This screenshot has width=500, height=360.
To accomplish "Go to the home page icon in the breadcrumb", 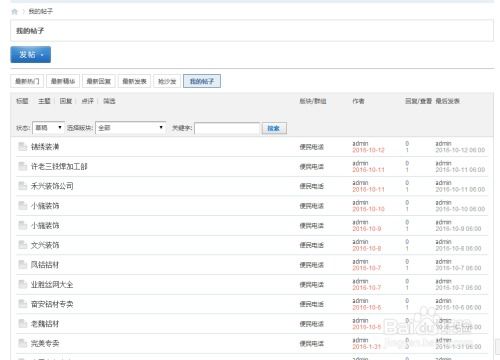I will [x=14, y=12].
